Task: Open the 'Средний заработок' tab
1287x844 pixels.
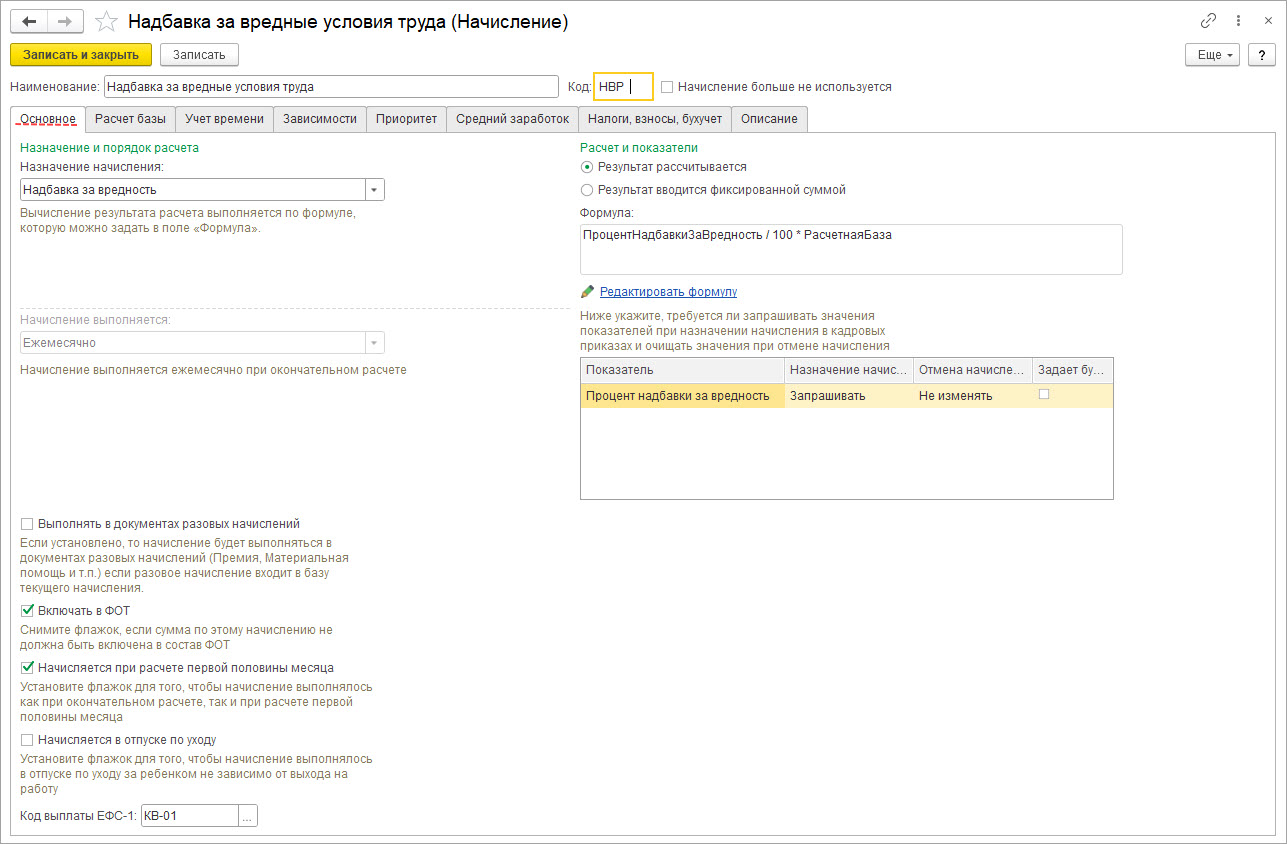Action: click(x=513, y=119)
